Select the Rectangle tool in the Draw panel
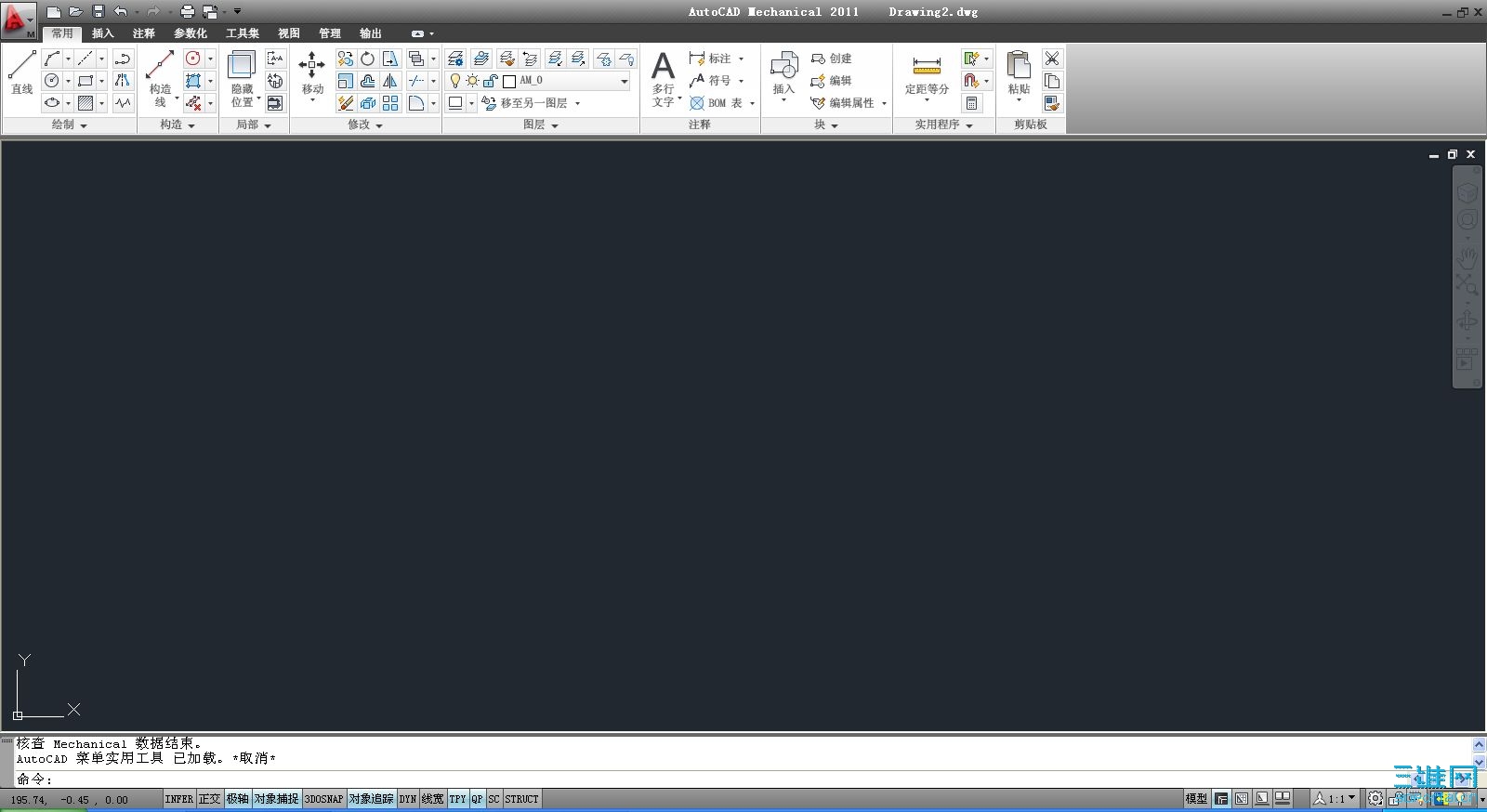Image resolution: width=1487 pixels, height=812 pixels. click(86, 81)
